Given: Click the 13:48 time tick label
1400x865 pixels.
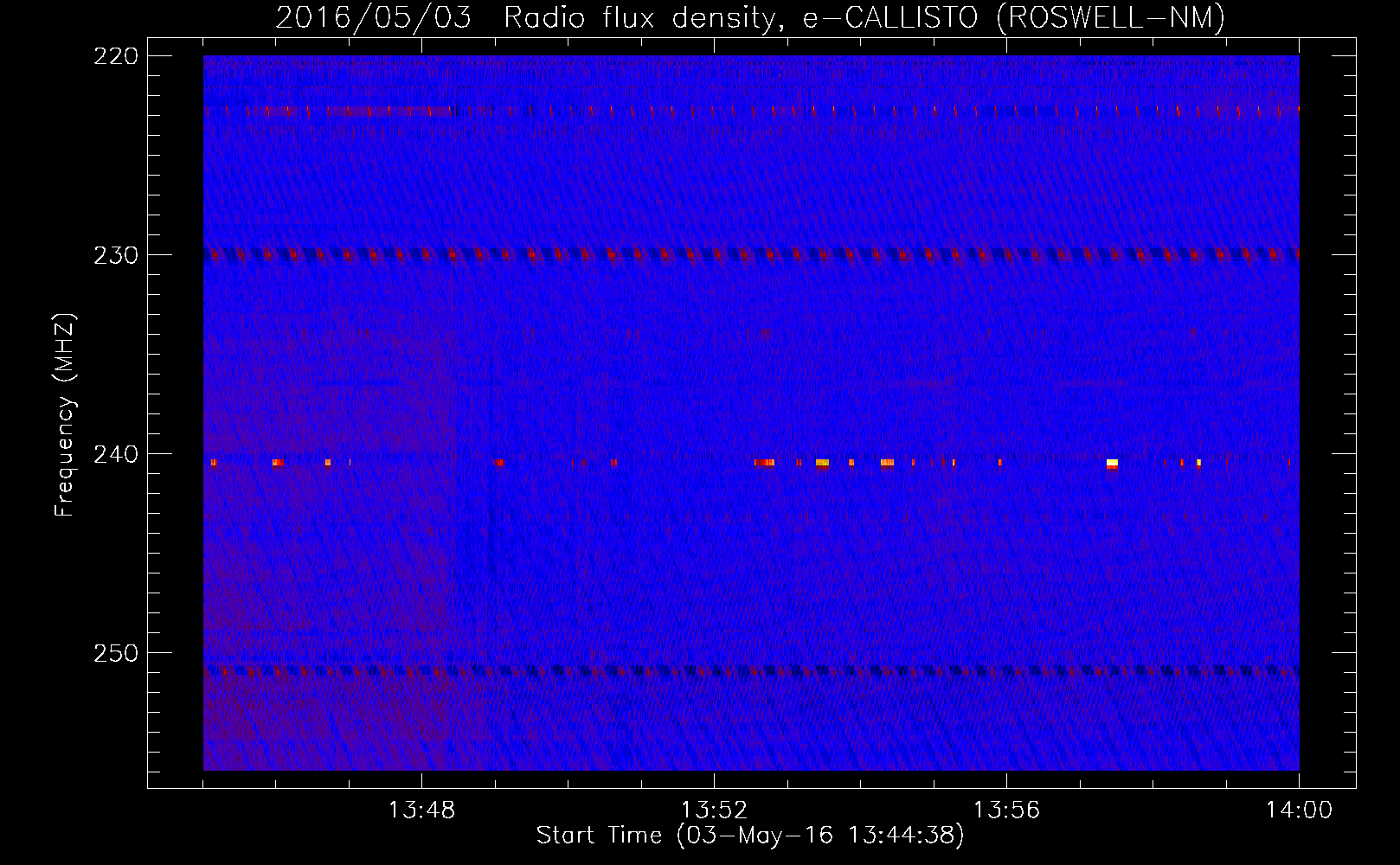Looking at the screenshot, I should point(421,811).
